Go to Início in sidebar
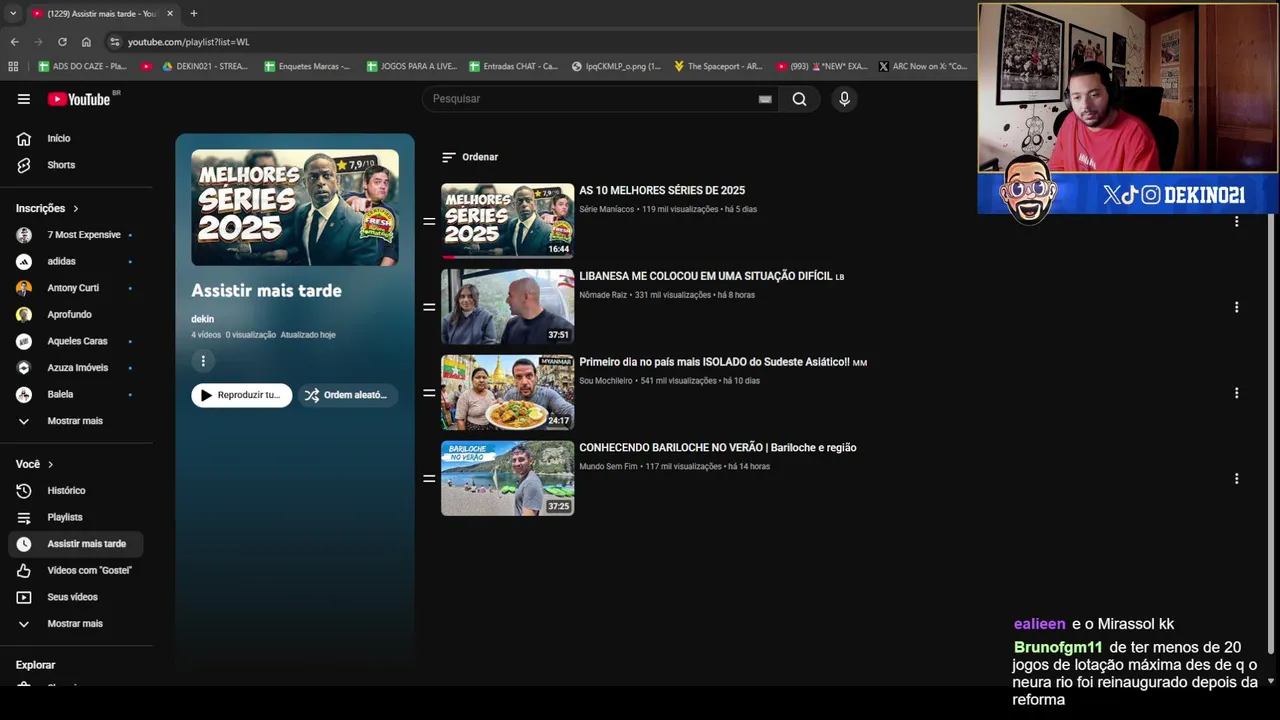This screenshot has height=720, width=1280. 77,138
